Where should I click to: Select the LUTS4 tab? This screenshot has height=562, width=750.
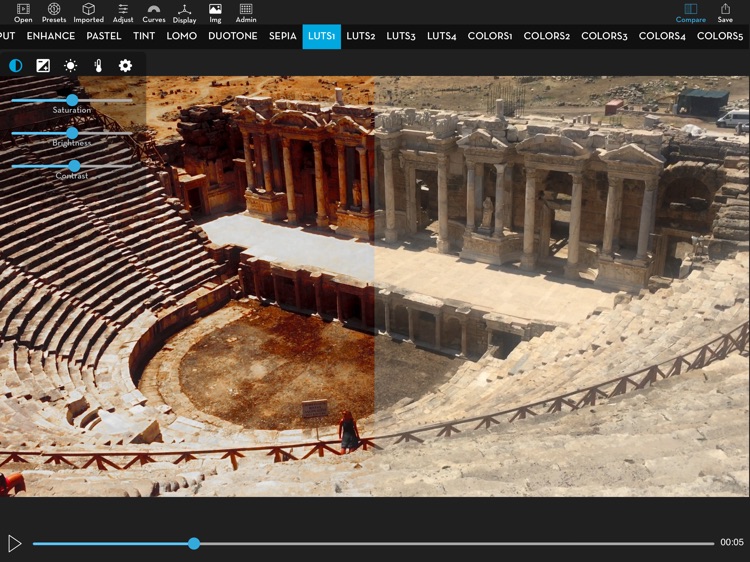point(441,36)
